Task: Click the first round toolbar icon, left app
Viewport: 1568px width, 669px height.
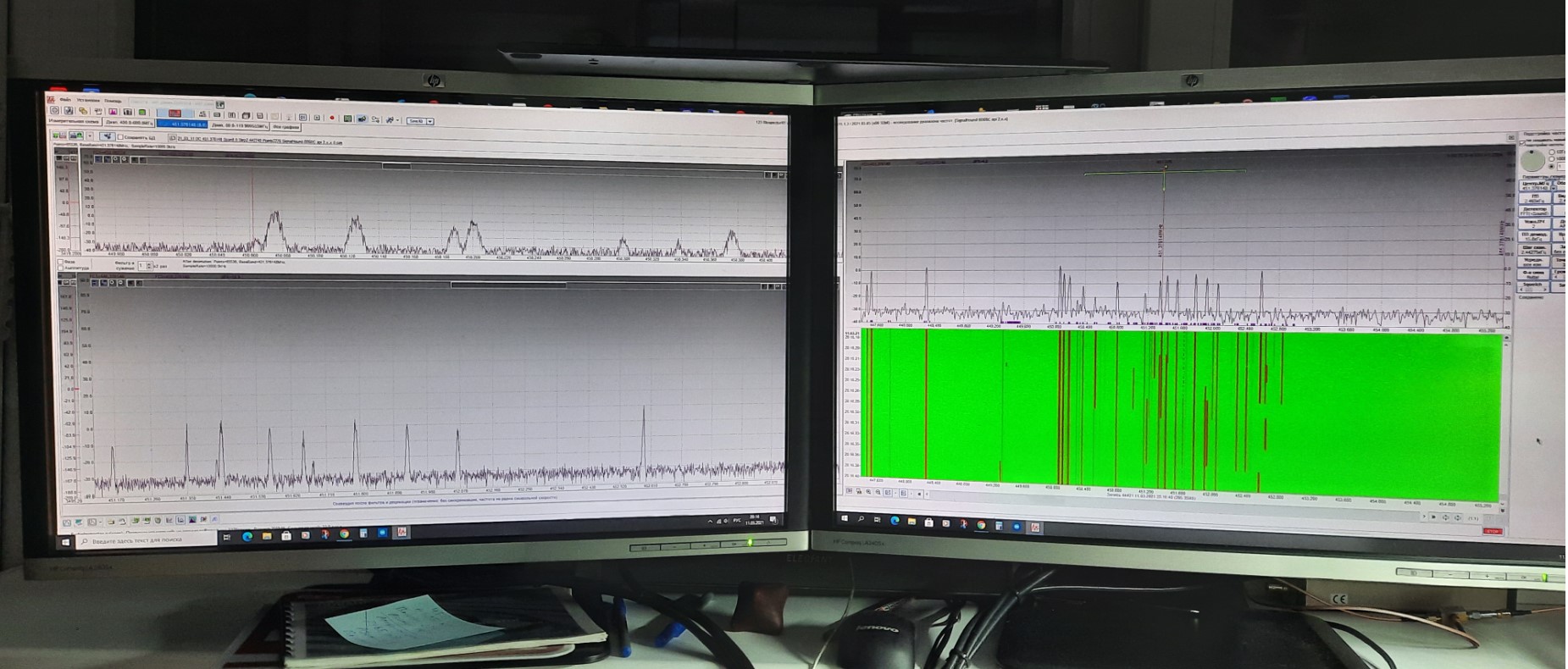Action: 54,110
